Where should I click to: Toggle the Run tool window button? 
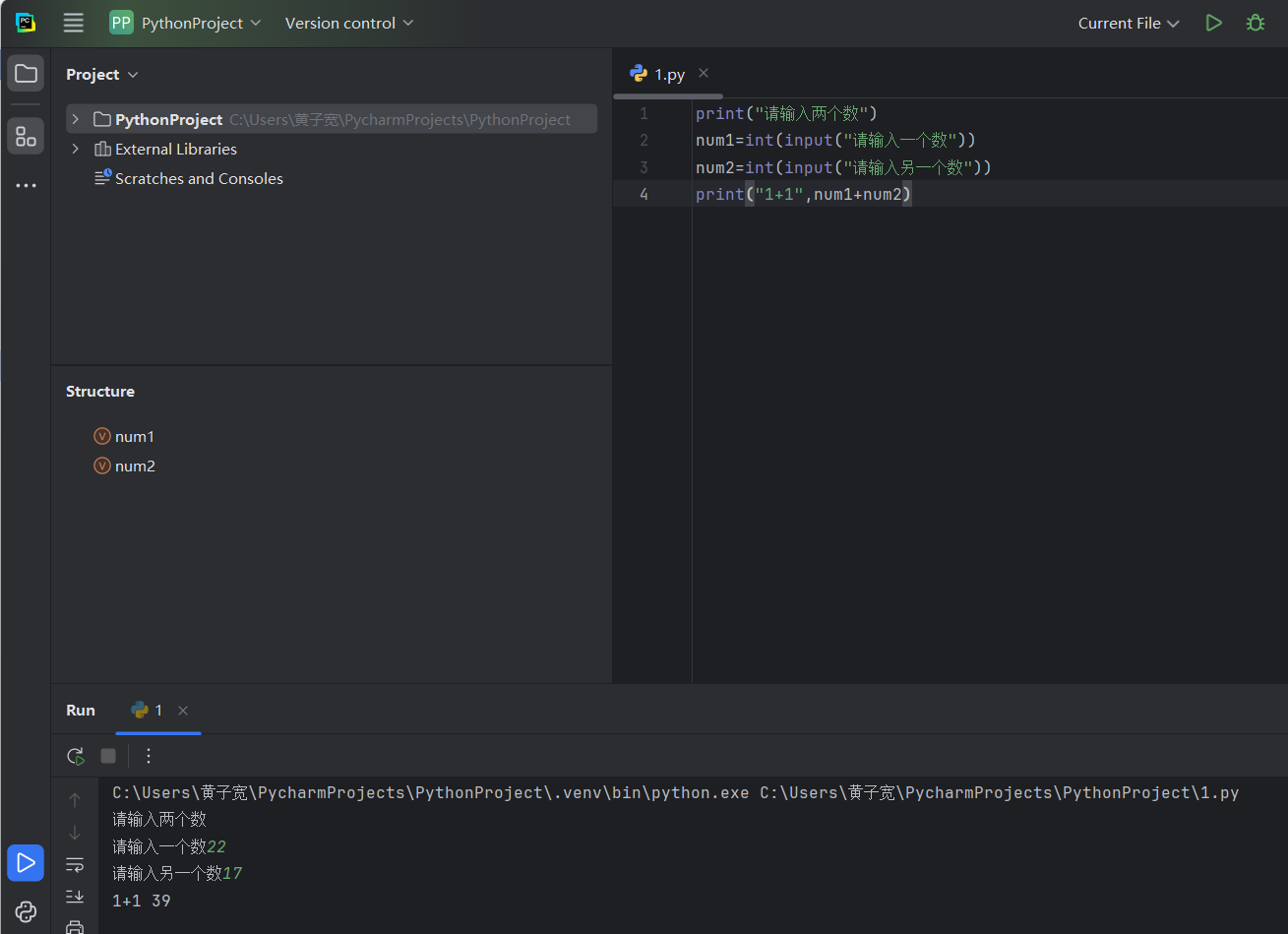click(x=26, y=863)
